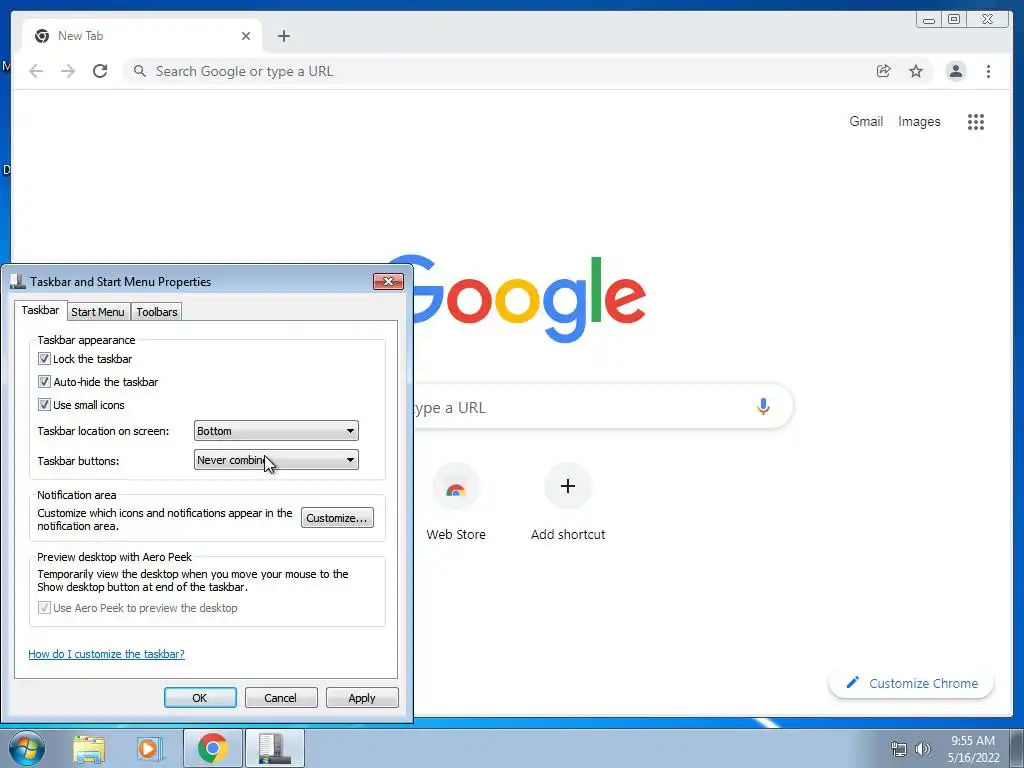The height and width of the screenshot is (768, 1024).
Task: Open the Chrome profile avatar
Action: (x=955, y=71)
